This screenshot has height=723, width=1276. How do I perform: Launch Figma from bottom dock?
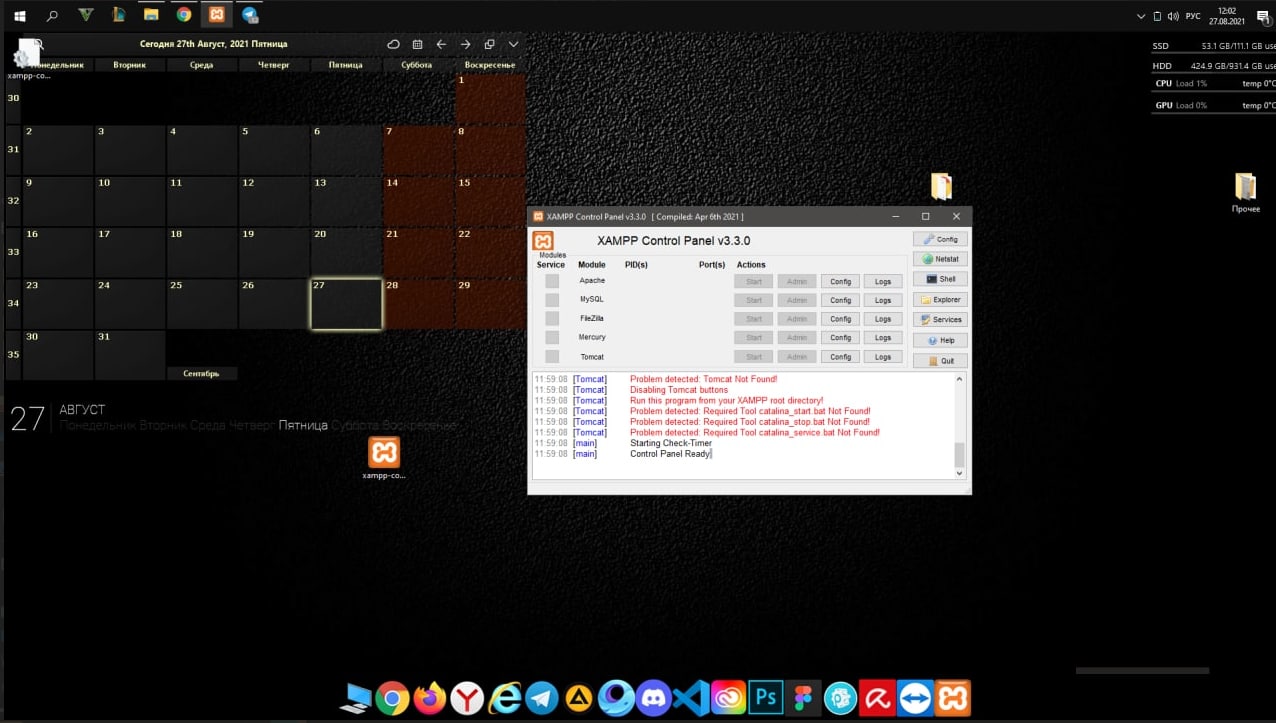[x=803, y=698]
